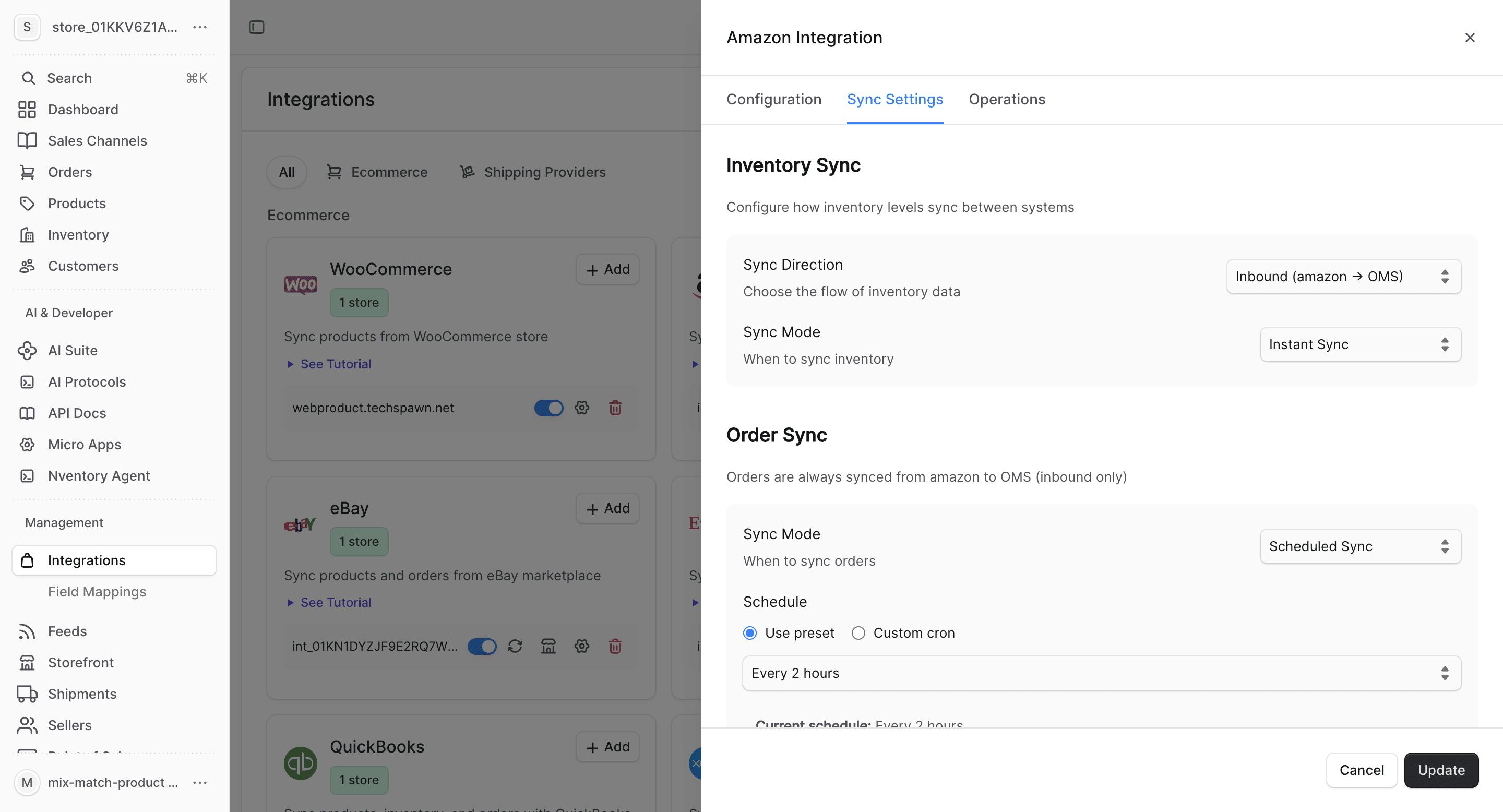Collapse the sidebar with the panel icon
The width and height of the screenshot is (1503, 812).
pos(257,28)
